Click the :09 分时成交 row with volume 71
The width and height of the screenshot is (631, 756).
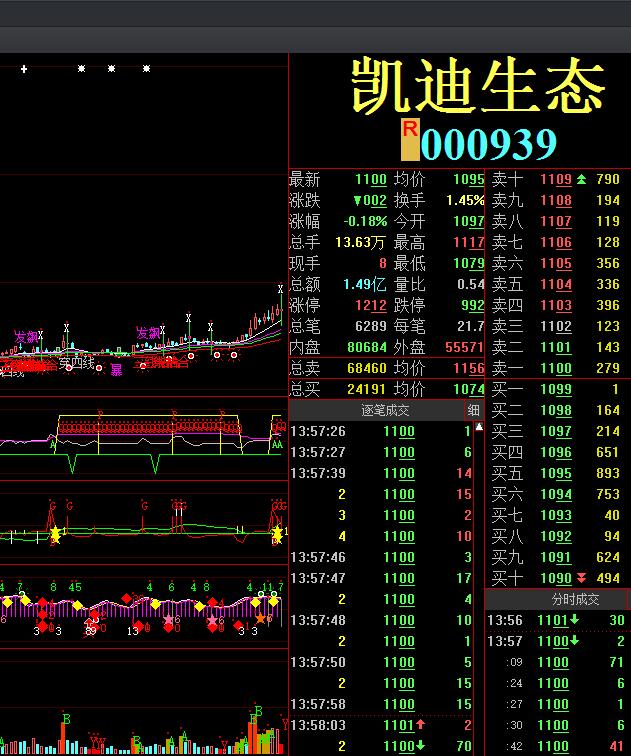point(556,662)
